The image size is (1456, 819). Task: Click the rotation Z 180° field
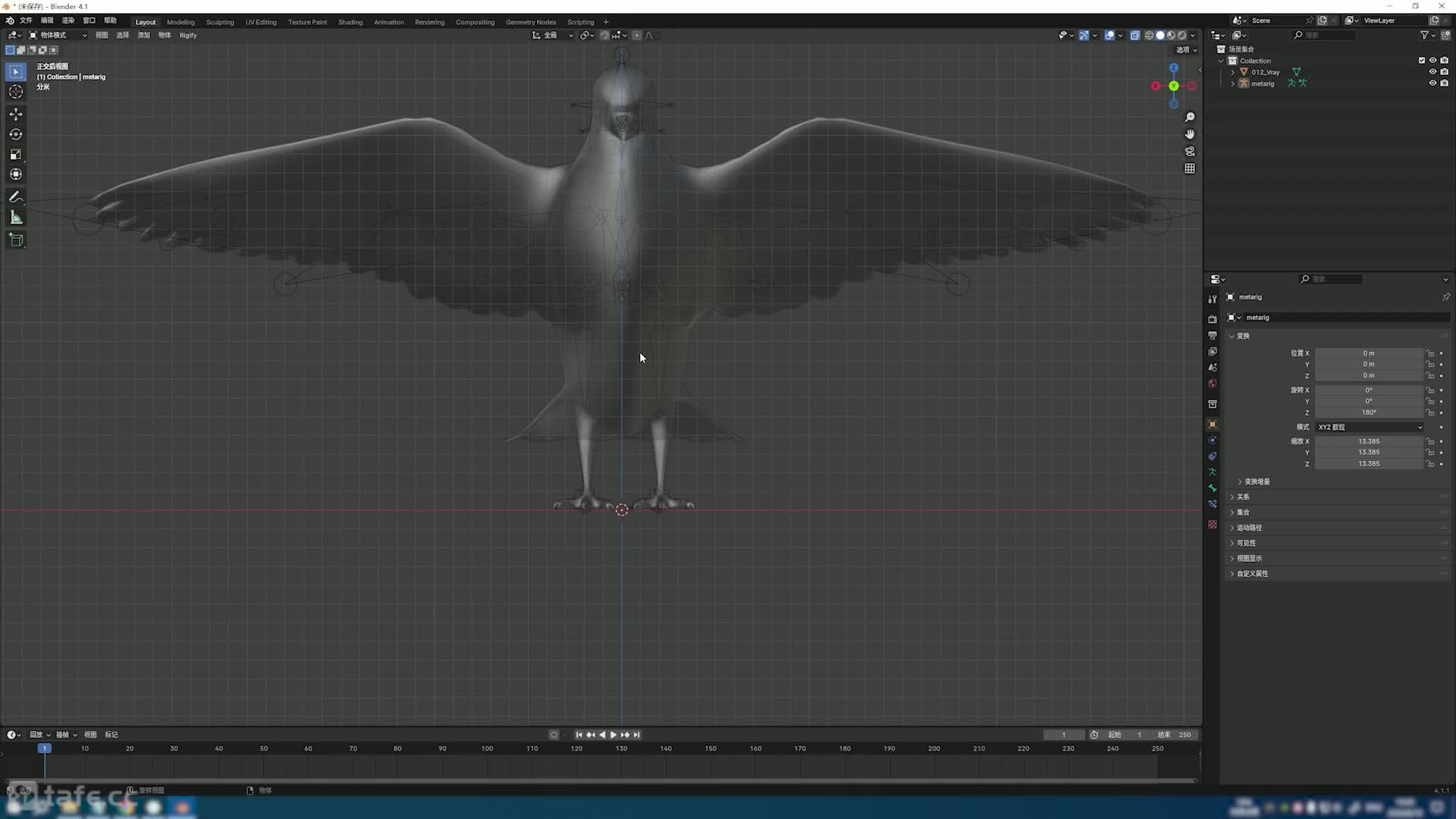pyautogui.click(x=1369, y=413)
